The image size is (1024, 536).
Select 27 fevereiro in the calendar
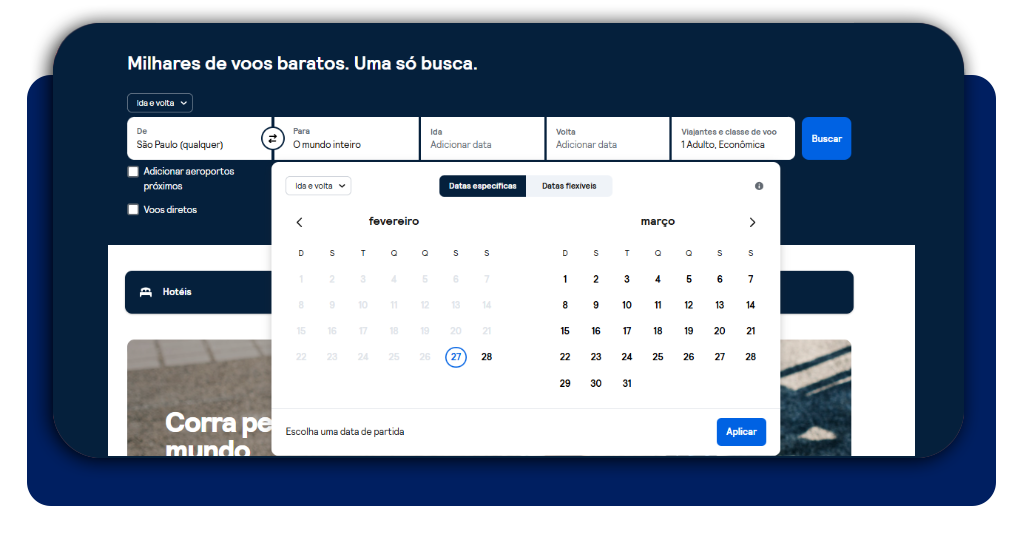point(456,357)
